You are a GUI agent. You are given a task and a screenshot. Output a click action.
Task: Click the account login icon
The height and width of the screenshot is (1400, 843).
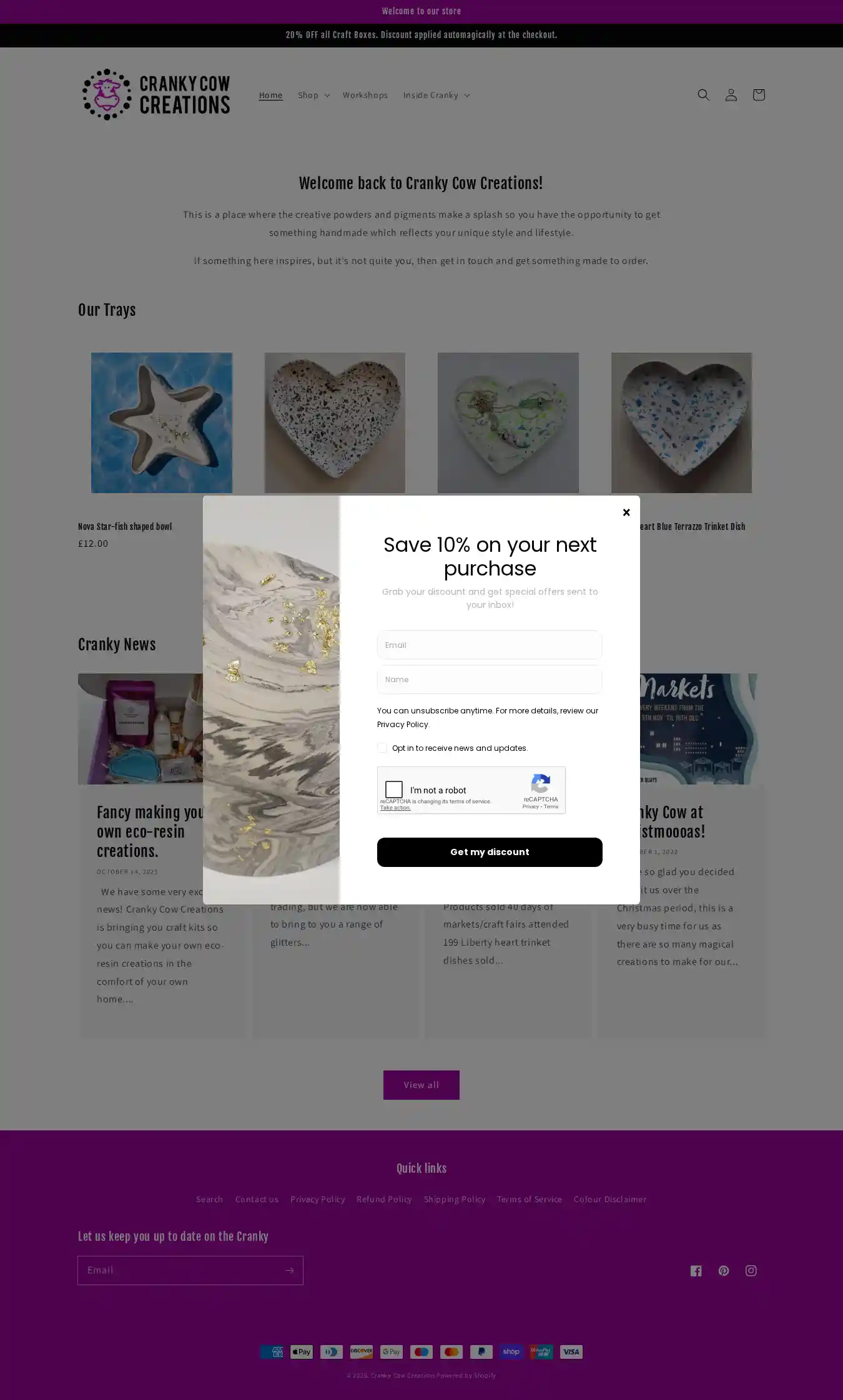tap(731, 95)
